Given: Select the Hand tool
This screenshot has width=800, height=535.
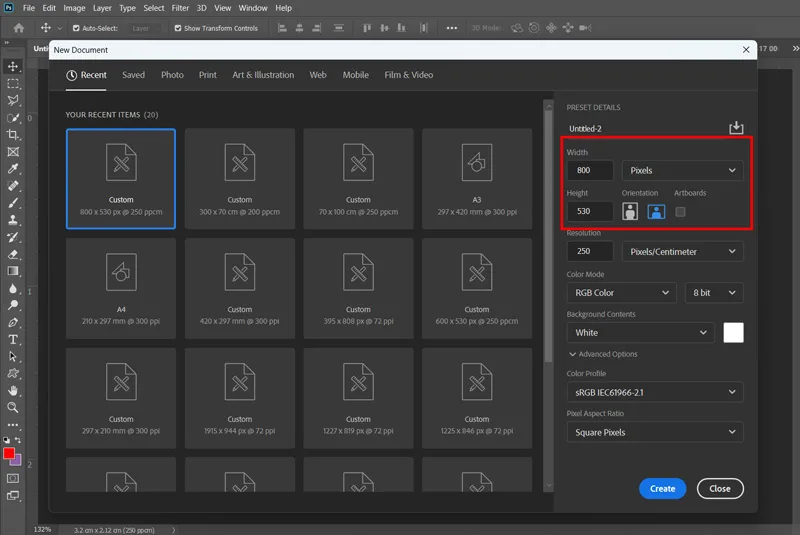Looking at the screenshot, I should pyautogui.click(x=13, y=391).
